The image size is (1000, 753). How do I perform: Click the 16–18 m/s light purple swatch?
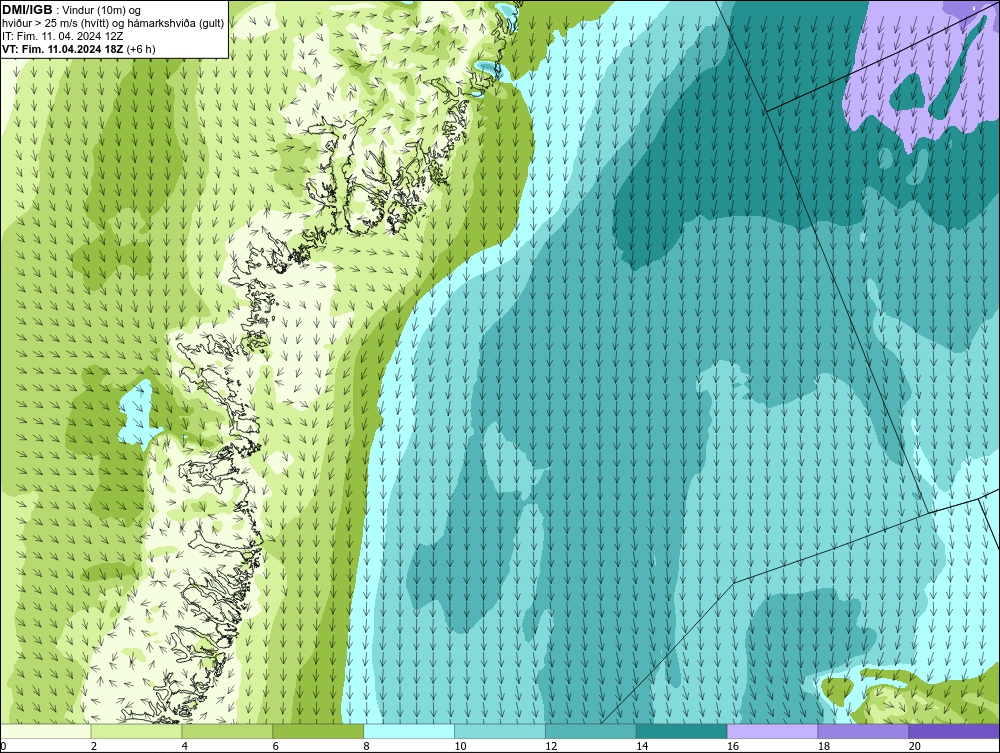tap(772, 731)
